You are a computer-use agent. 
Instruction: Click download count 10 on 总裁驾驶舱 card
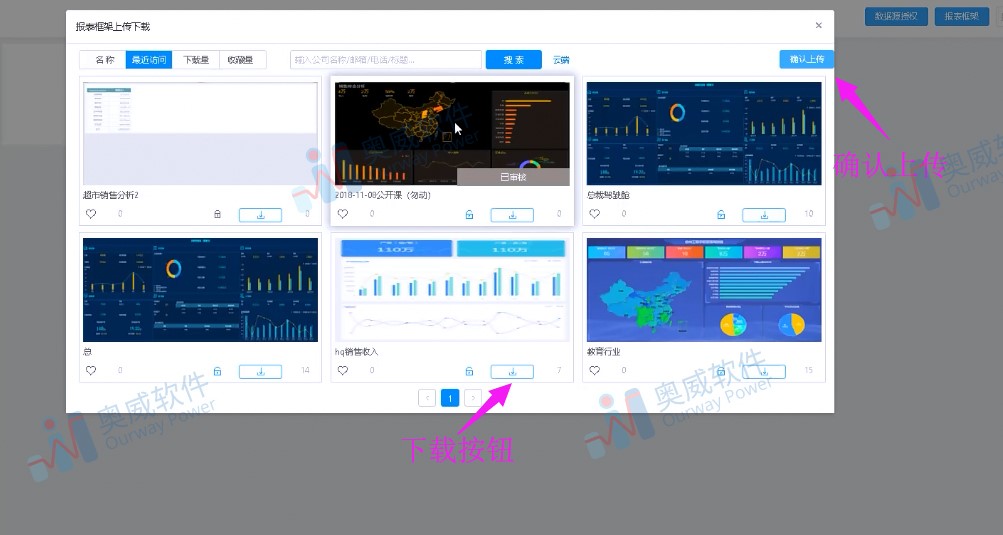(x=809, y=214)
